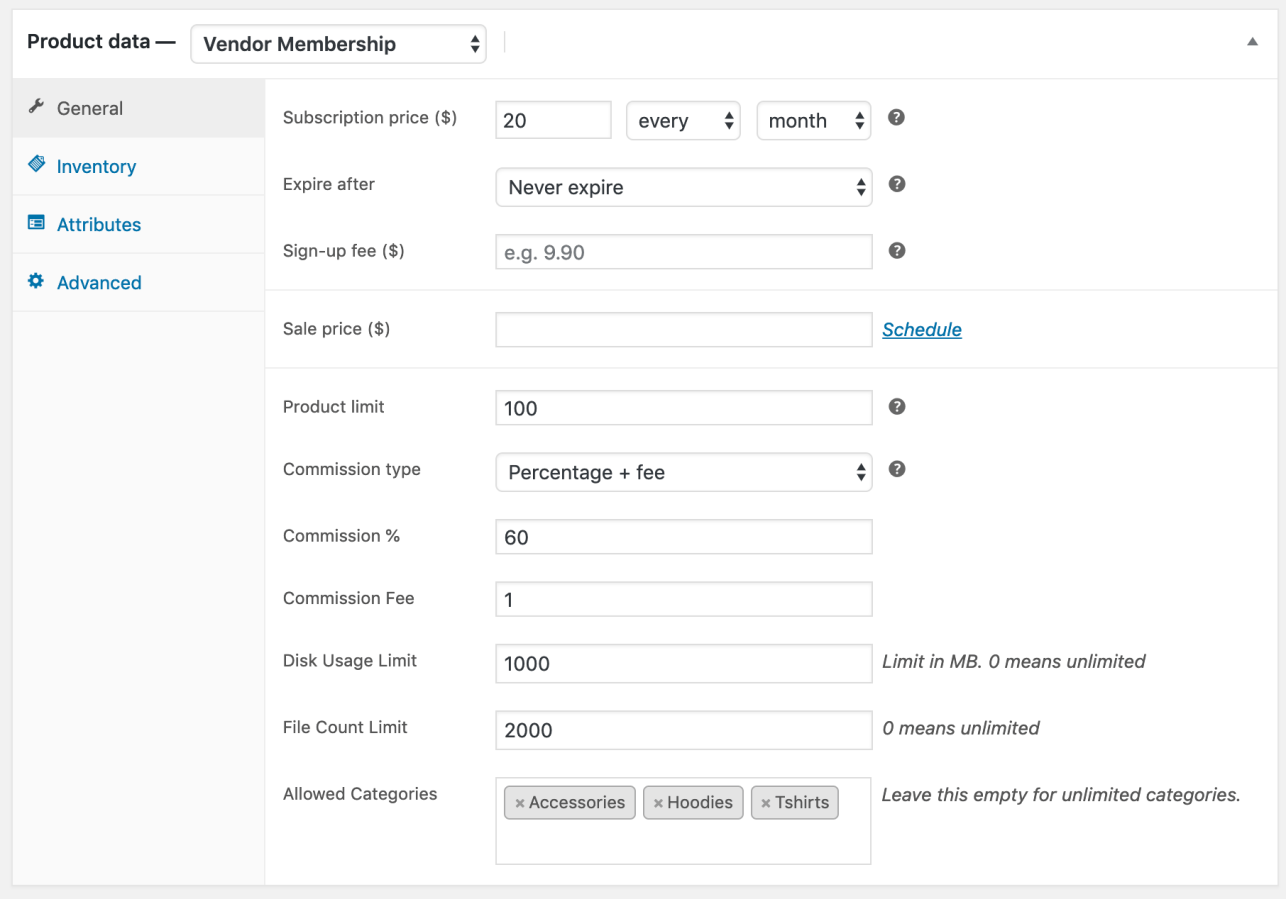Click into the Sign-up fee field
This screenshot has height=899, width=1286.
click(683, 252)
